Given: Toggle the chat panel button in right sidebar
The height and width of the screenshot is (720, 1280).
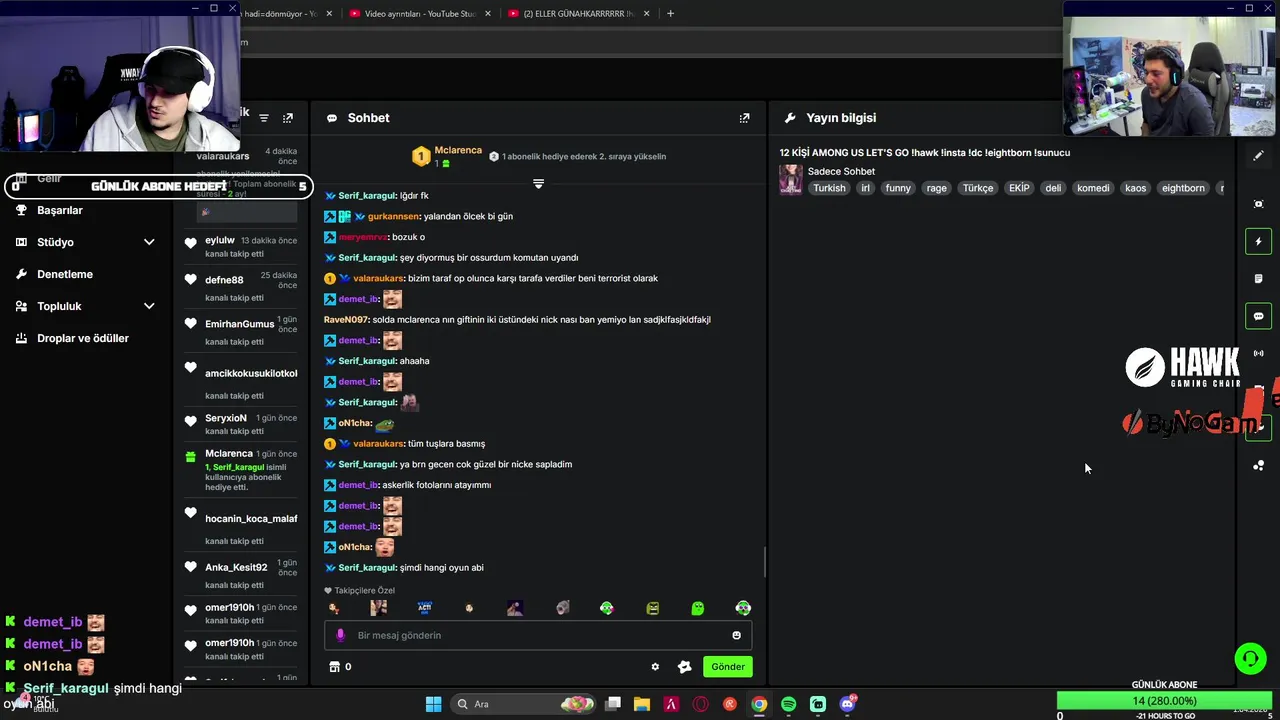Looking at the screenshot, I should point(1258,316).
